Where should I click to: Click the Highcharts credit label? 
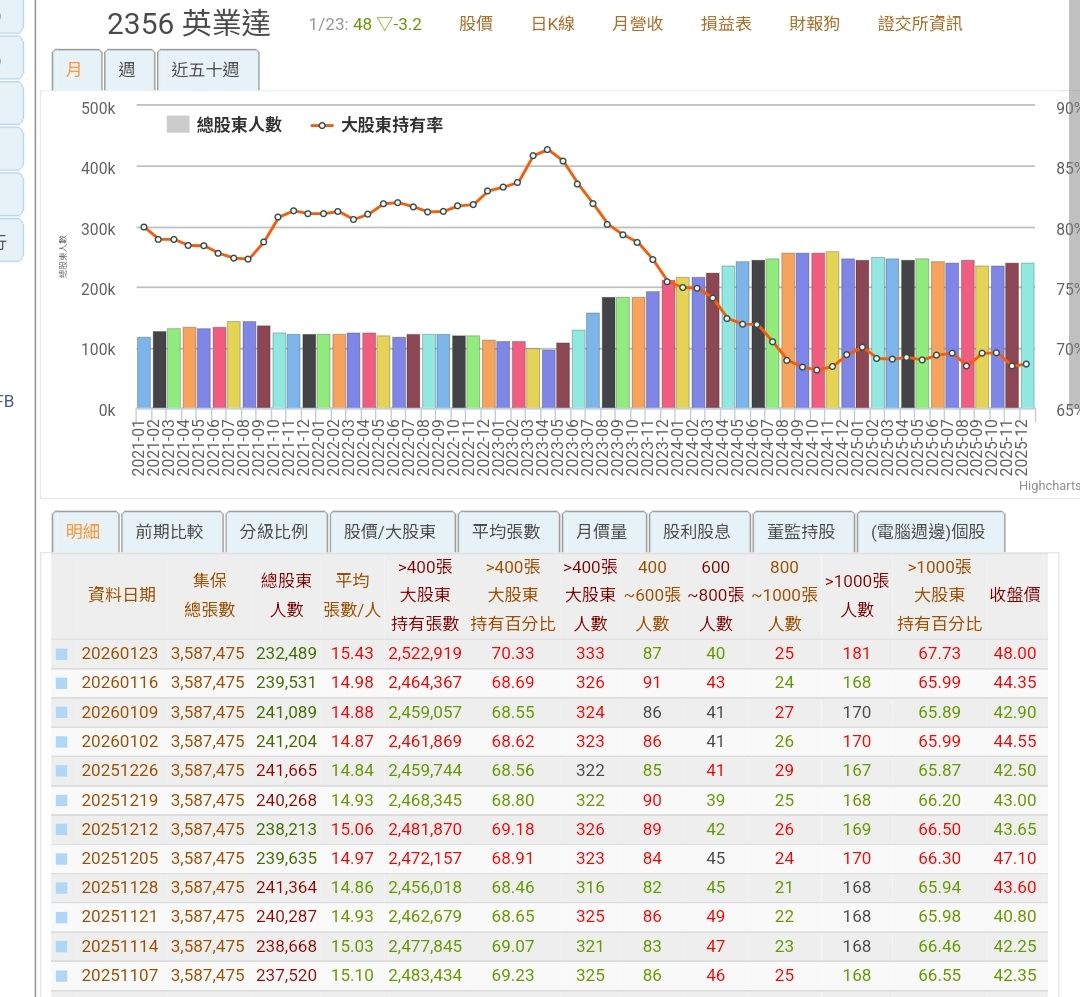[1046, 488]
